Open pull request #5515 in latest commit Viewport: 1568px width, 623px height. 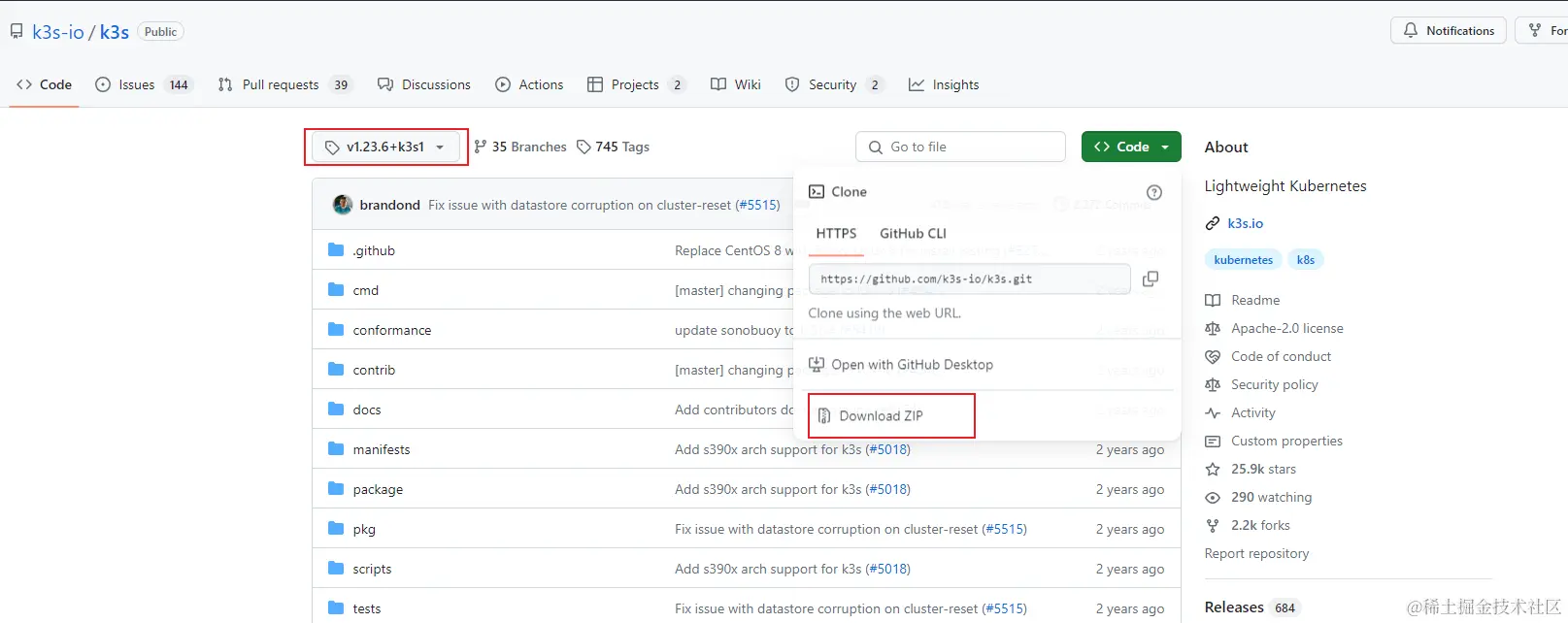757,205
